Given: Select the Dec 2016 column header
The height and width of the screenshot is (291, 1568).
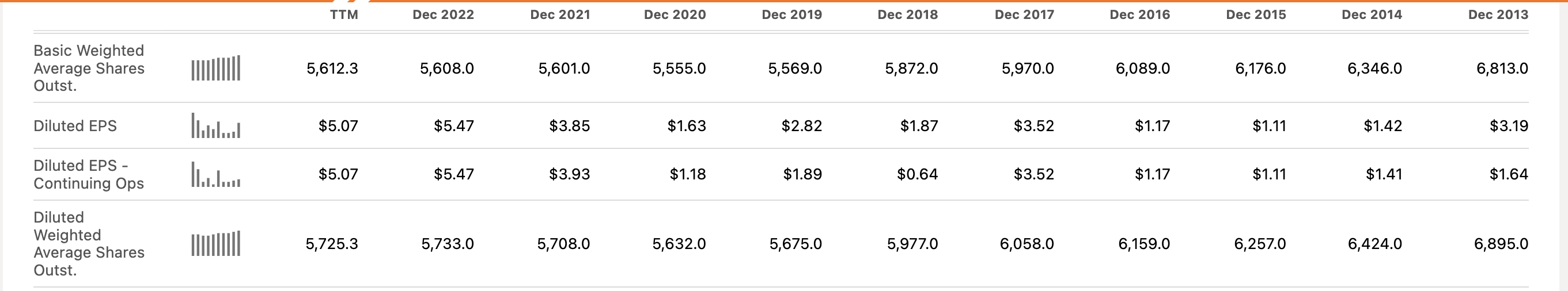Looking at the screenshot, I should tap(1139, 14).
